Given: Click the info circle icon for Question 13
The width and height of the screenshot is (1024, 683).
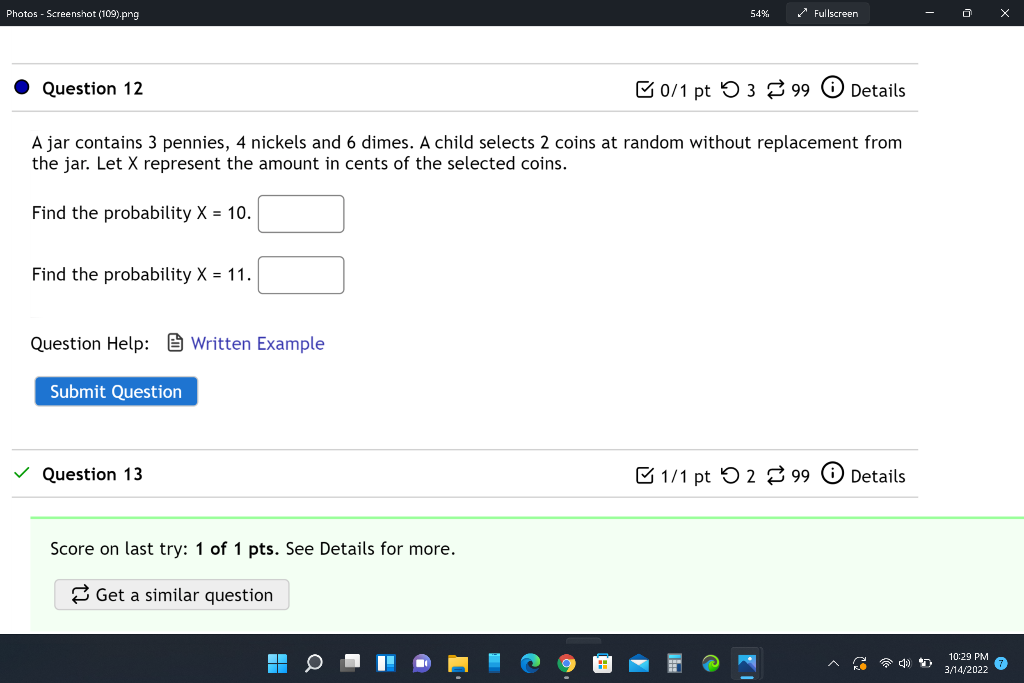Looking at the screenshot, I should coord(833,474).
